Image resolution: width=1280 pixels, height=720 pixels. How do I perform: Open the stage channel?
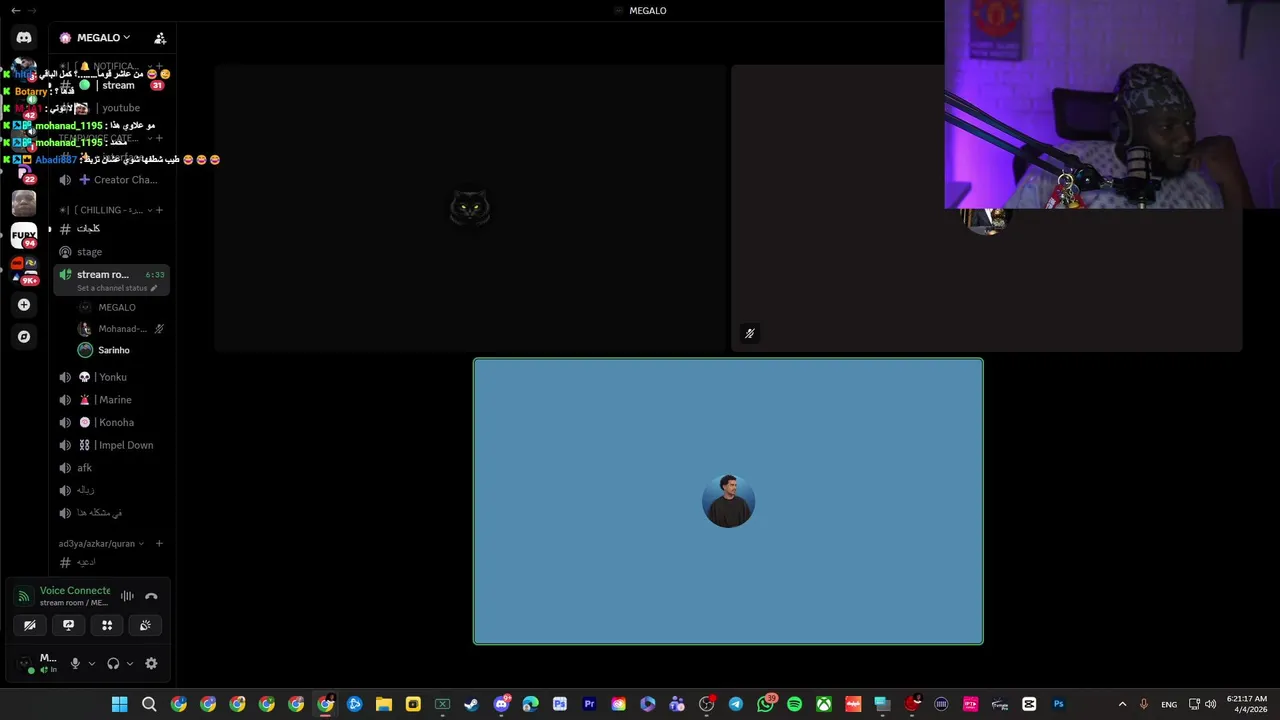(x=111, y=252)
